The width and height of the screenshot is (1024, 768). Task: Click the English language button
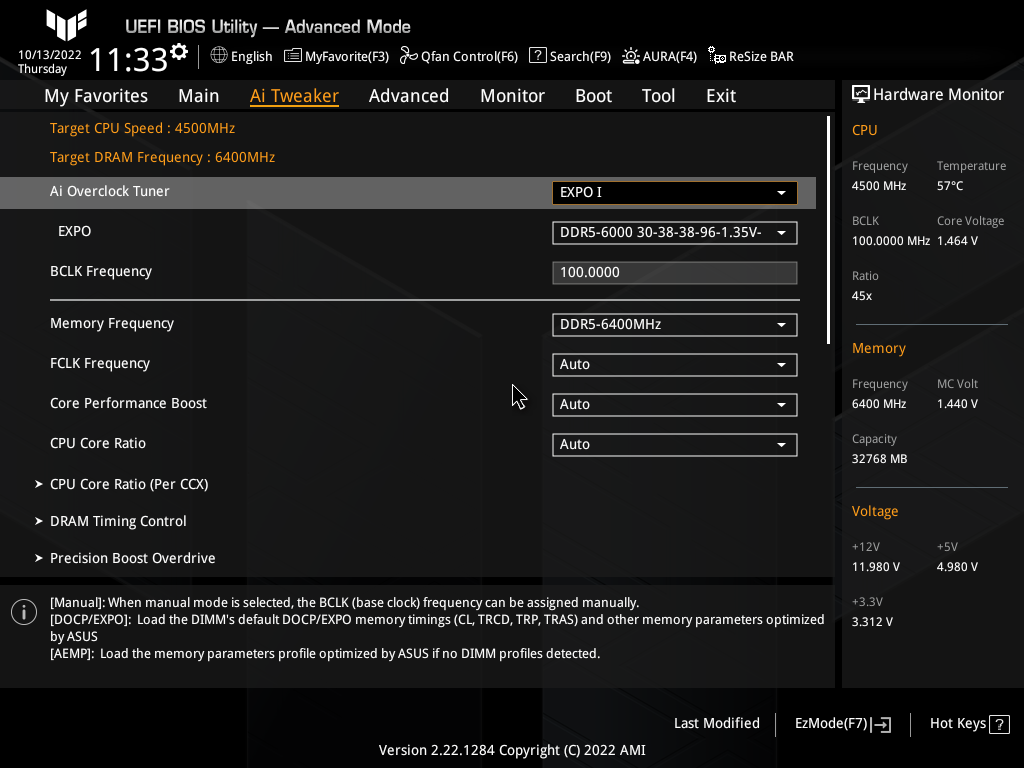pyautogui.click(x=242, y=56)
